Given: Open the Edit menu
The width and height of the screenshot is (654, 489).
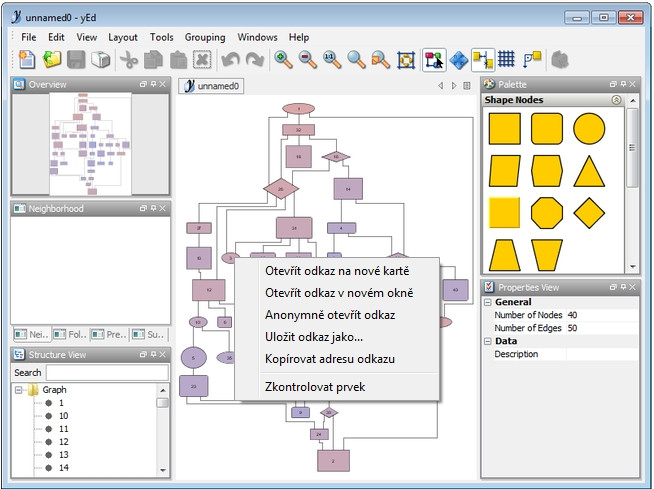Looking at the screenshot, I should pyautogui.click(x=56, y=37).
